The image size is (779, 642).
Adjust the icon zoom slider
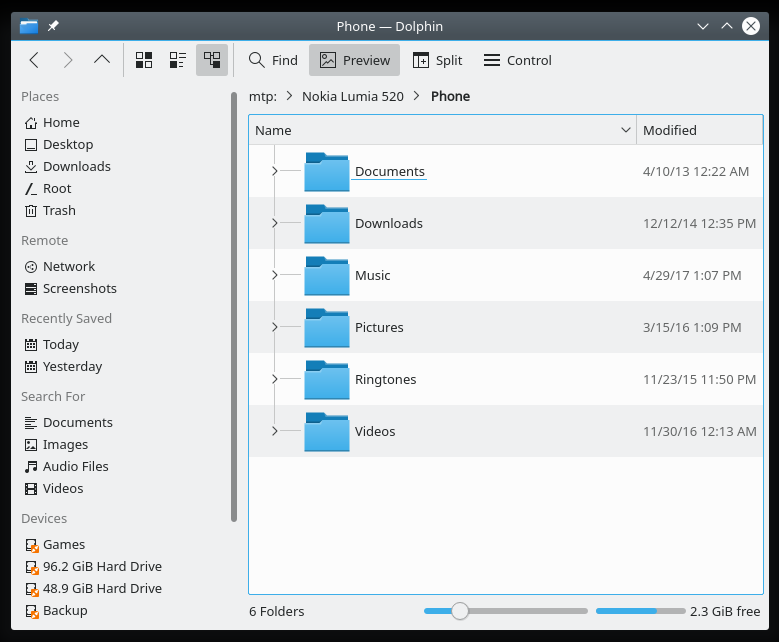pos(460,611)
